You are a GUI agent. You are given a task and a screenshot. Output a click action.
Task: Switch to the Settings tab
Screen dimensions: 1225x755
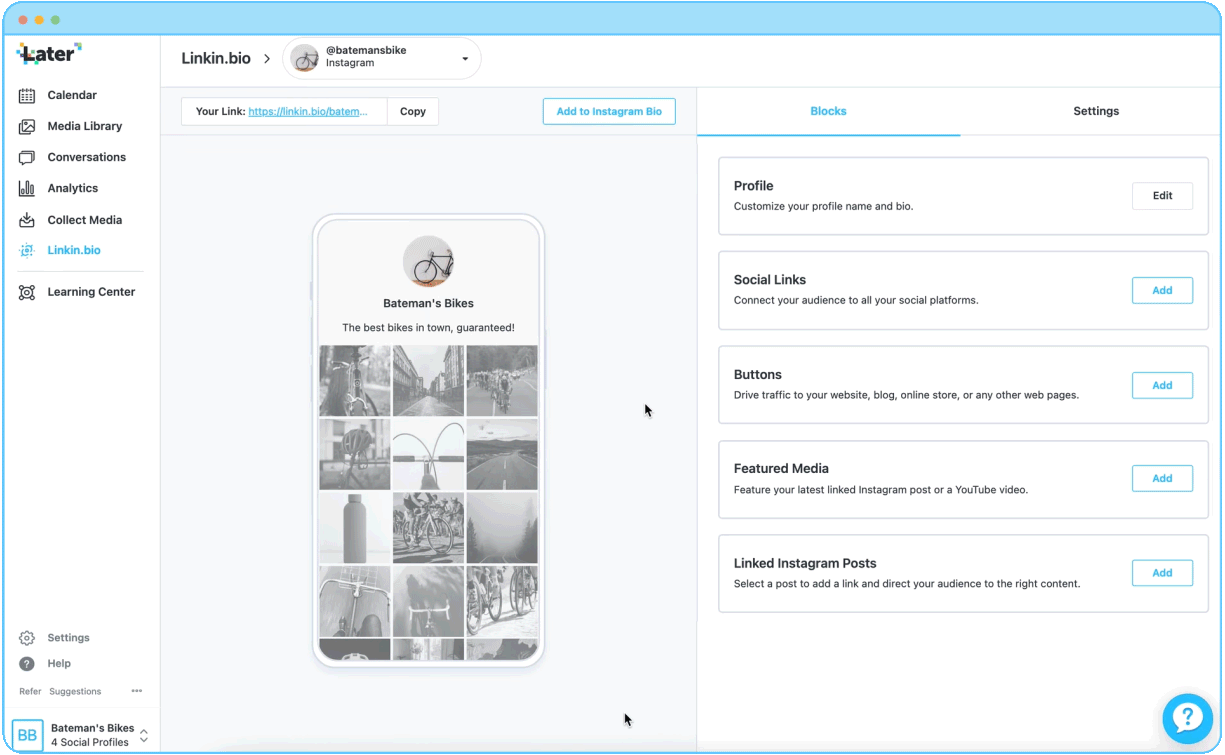pos(1096,111)
